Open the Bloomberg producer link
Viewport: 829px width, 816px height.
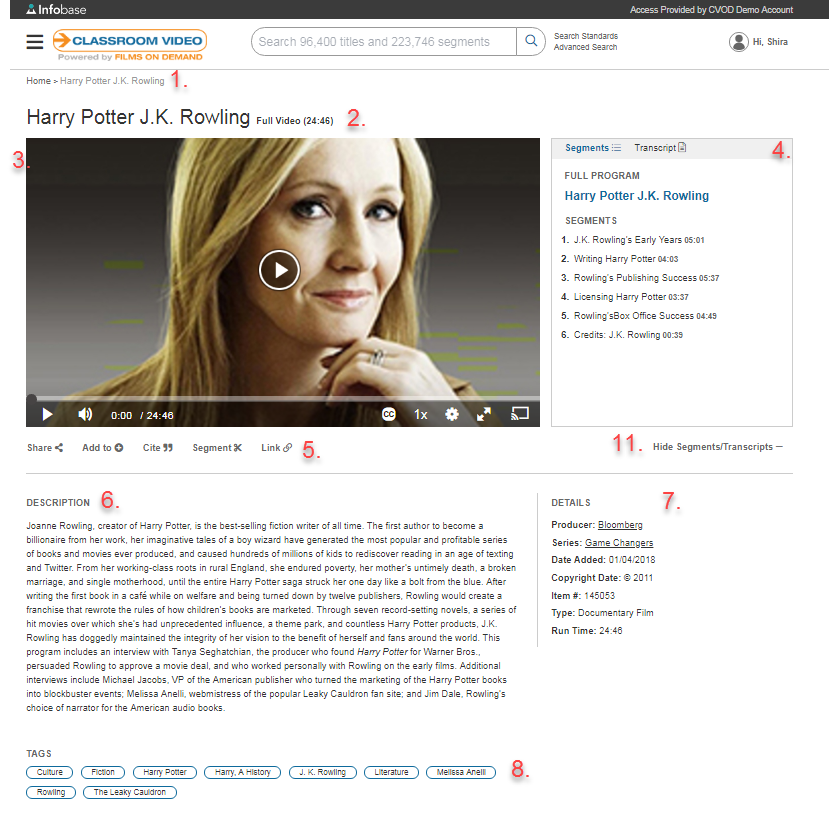620,525
